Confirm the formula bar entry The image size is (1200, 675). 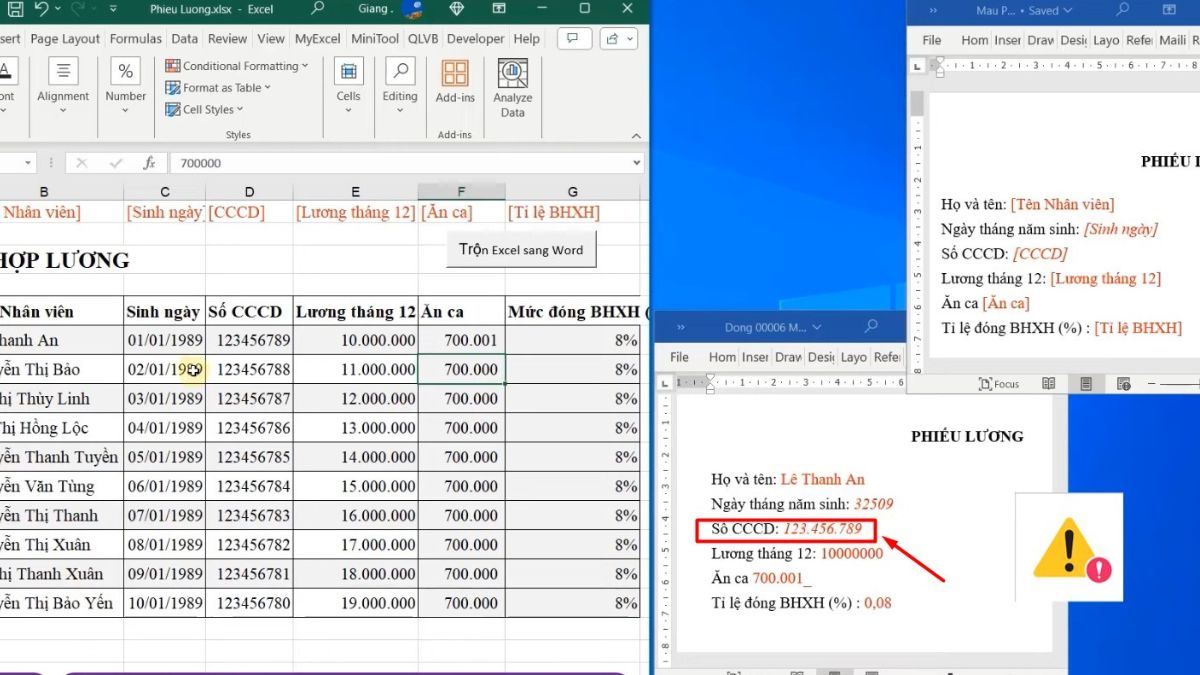[x=115, y=163]
